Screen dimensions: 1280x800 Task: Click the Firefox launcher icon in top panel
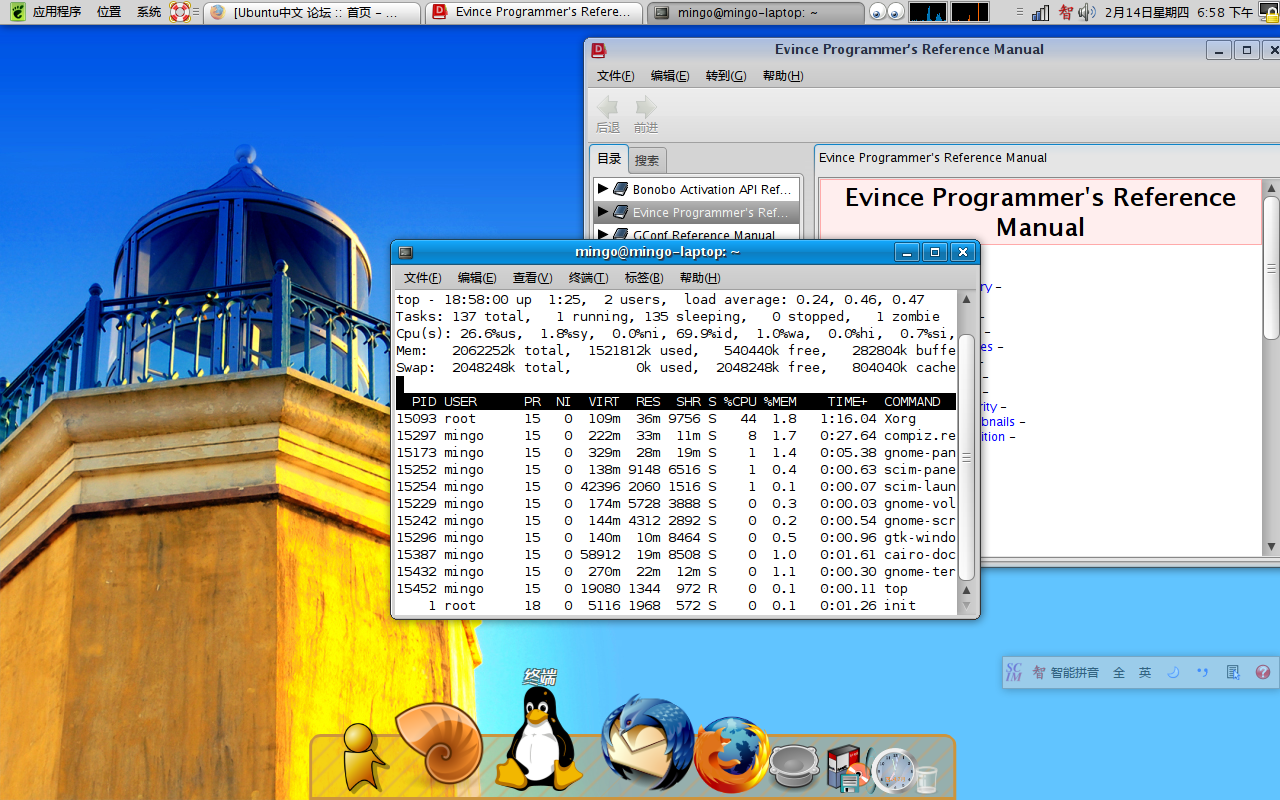(216, 12)
